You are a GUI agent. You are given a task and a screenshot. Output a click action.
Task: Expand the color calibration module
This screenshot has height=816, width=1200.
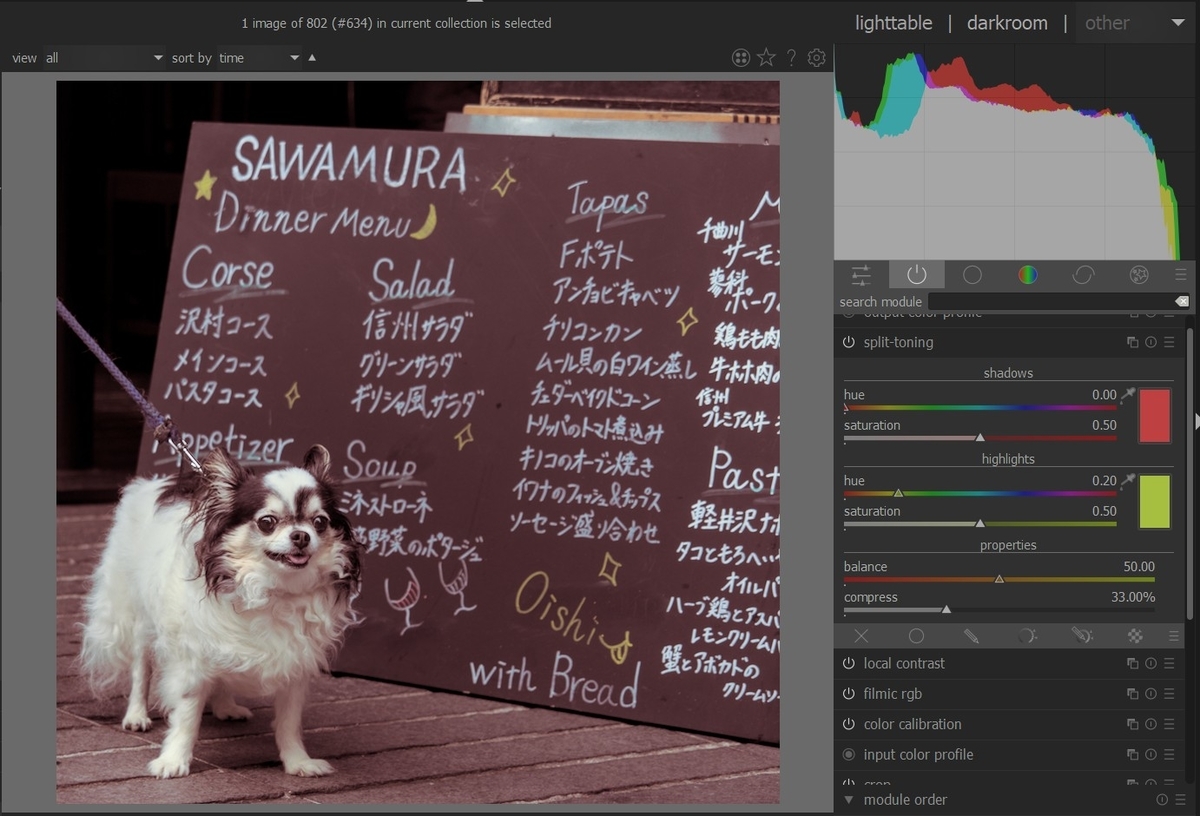[x=912, y=724]
